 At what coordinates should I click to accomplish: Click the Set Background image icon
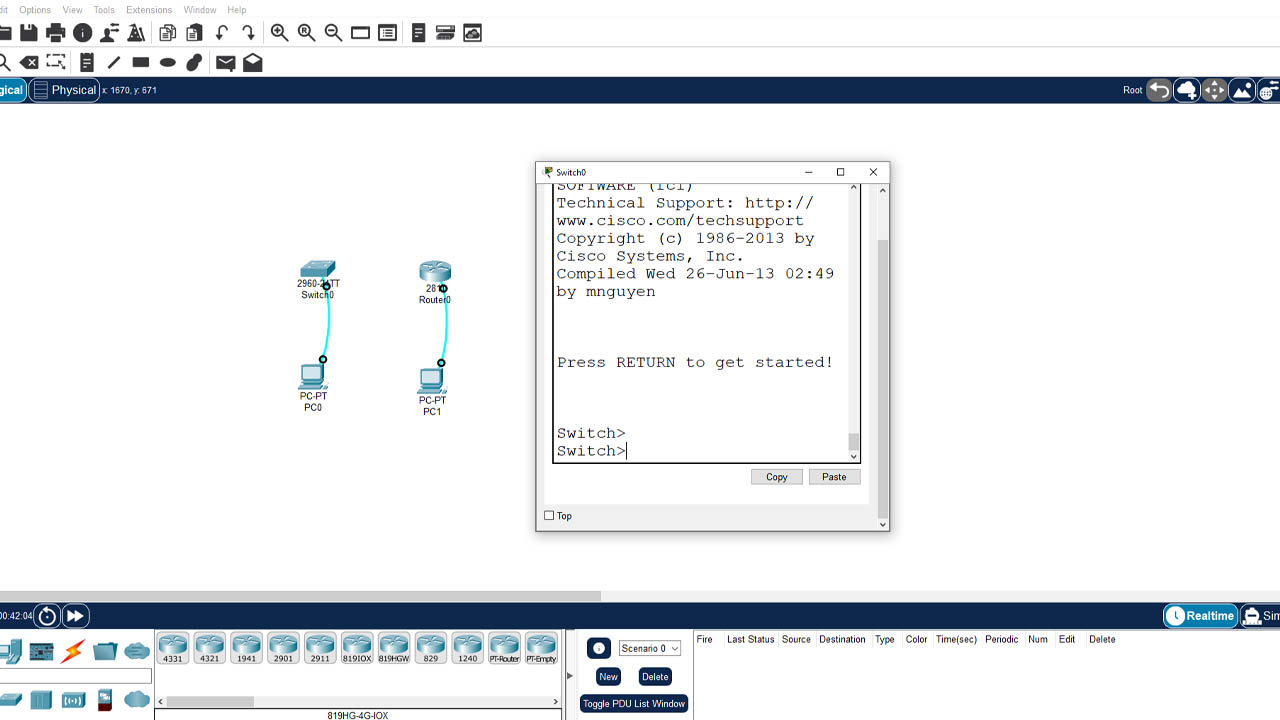coord(1242,90)
